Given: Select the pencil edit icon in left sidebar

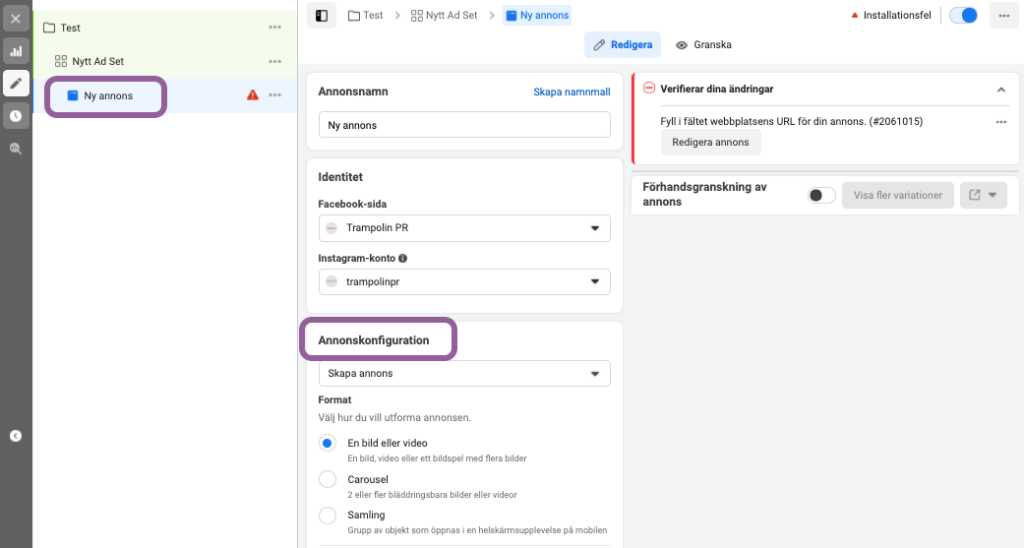Looking at the screenshot, I should 16,84.
